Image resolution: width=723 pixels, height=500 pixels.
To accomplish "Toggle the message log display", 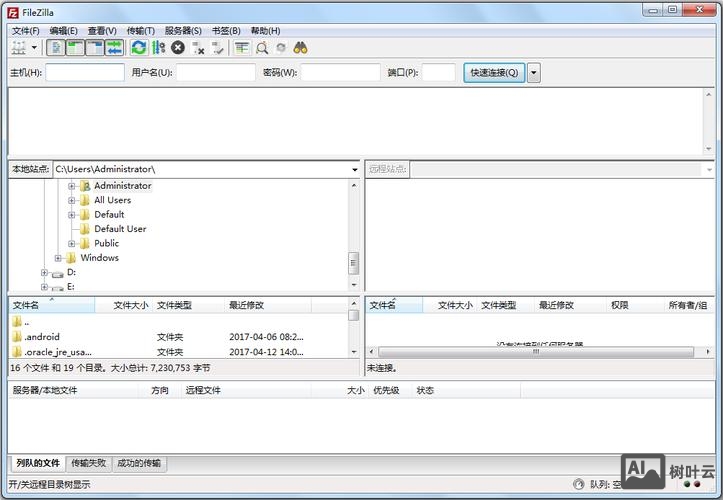I will (56, 48).
